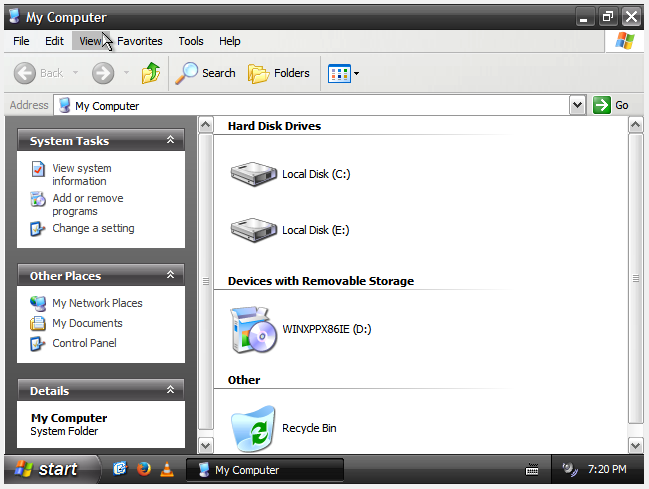Select the Local Disk (E:) drive icon
This screenshot has width=649, height=489.
[x=254, y=230]
